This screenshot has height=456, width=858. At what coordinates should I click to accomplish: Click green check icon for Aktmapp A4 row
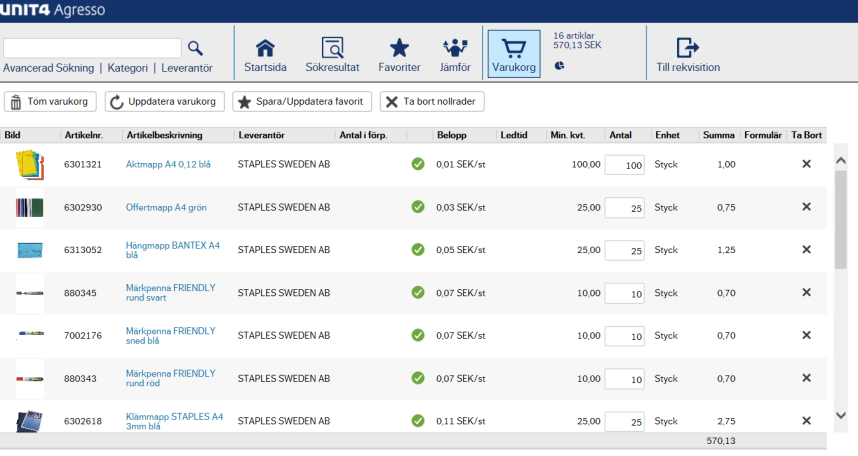(418, 164)
